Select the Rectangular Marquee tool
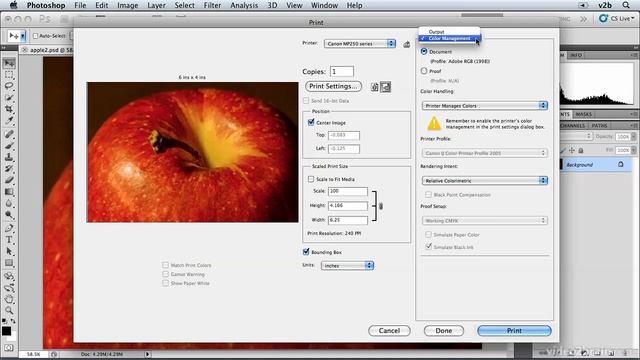640x360 pixels. click(9, 75)
